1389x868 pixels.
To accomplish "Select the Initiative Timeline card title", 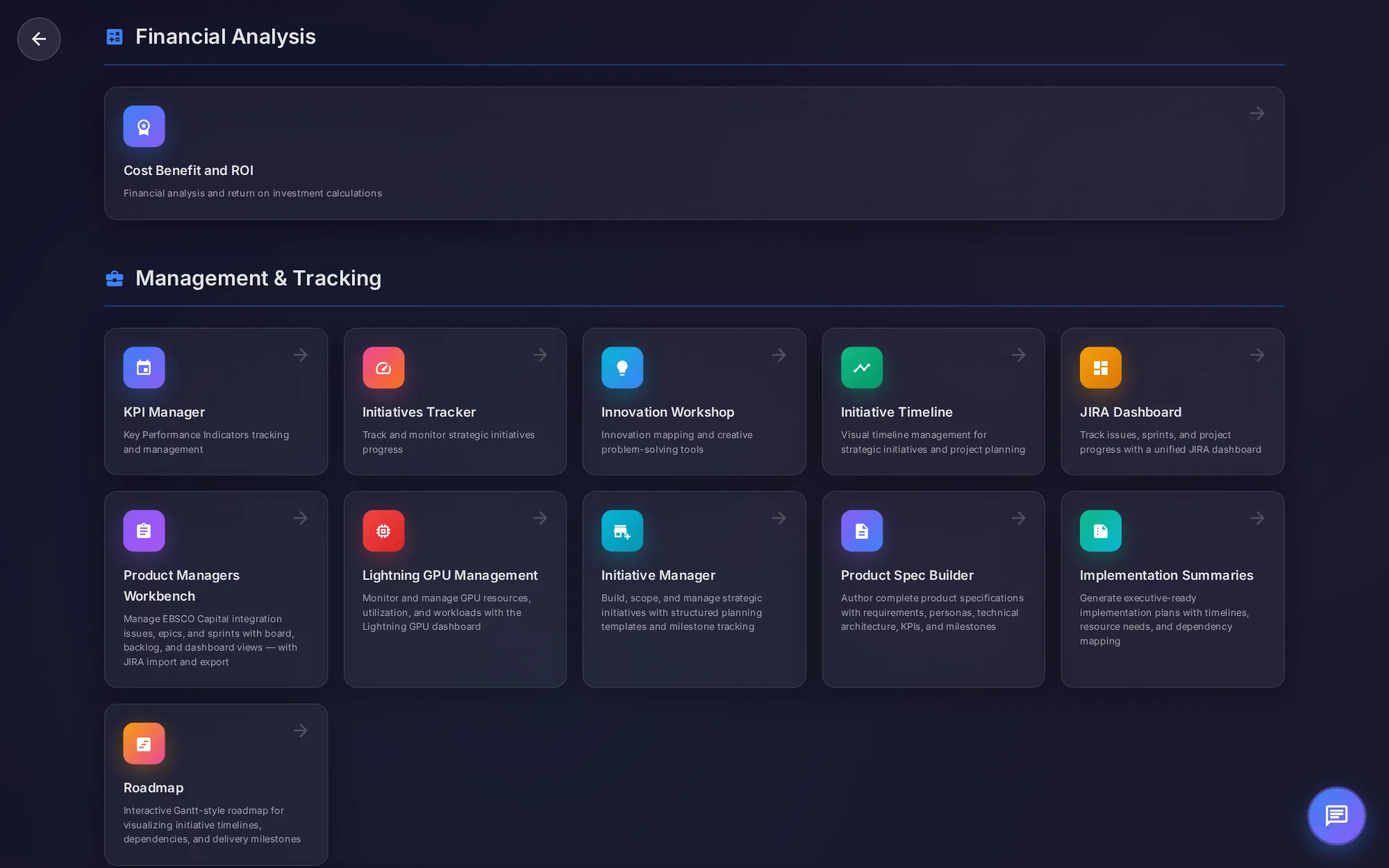I will [897, 412].
